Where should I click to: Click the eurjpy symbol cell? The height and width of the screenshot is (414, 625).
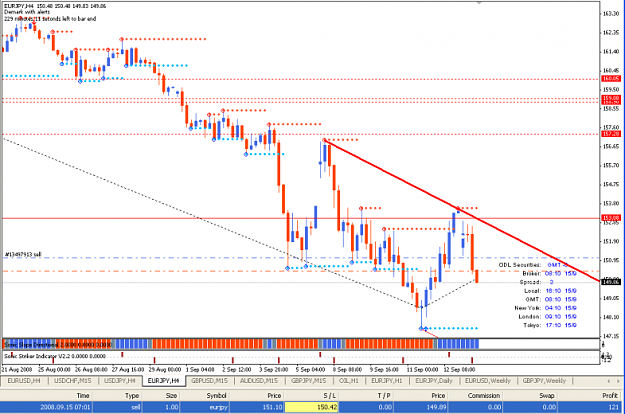click(x=205, y=407)
